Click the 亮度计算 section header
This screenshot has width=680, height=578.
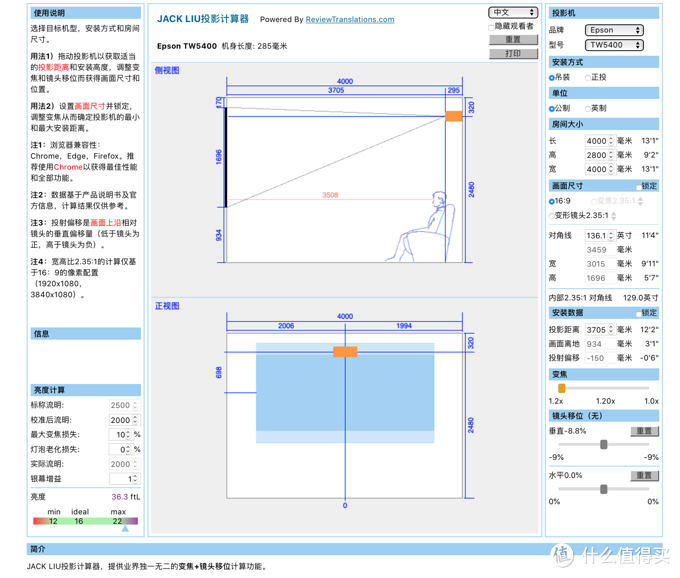85,390
